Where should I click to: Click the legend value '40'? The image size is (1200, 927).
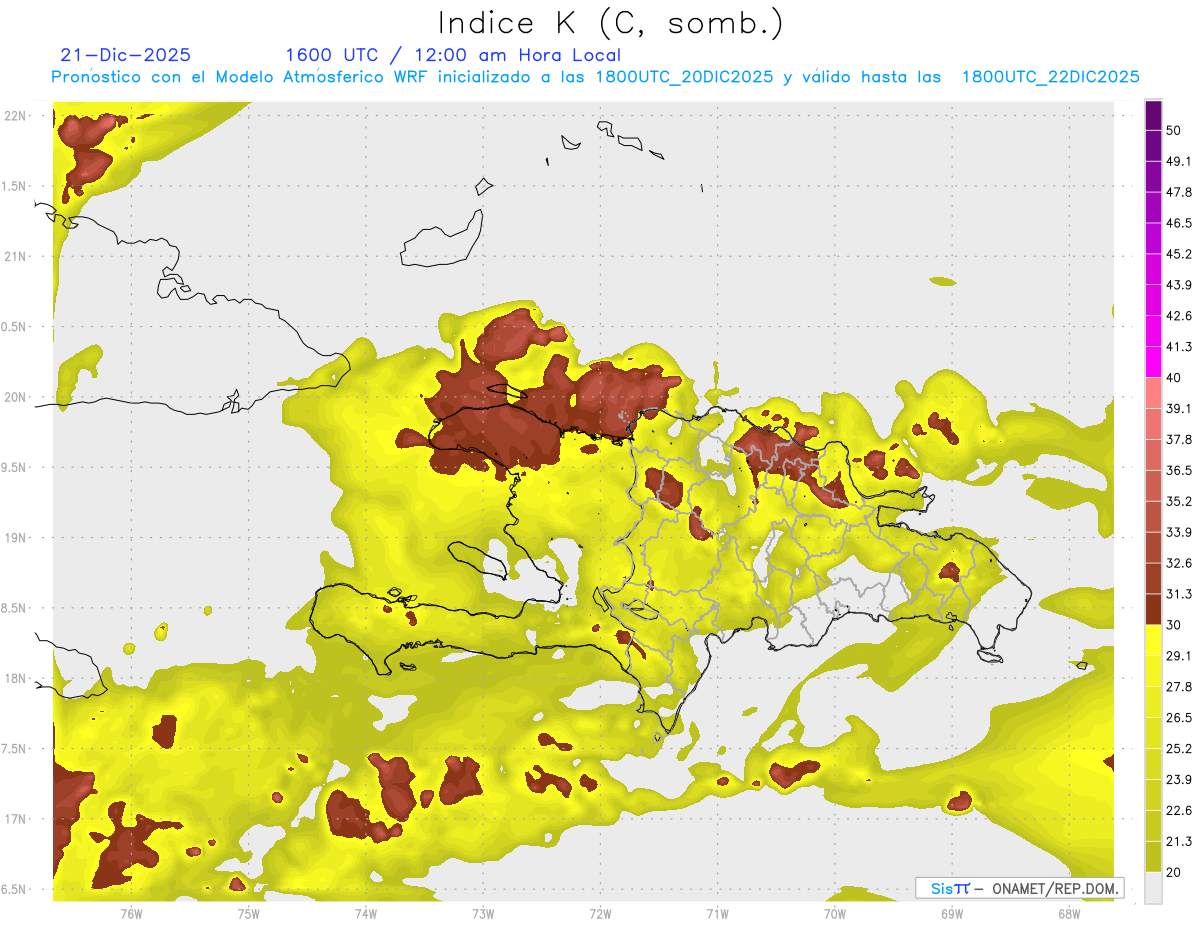[1174, 378]
